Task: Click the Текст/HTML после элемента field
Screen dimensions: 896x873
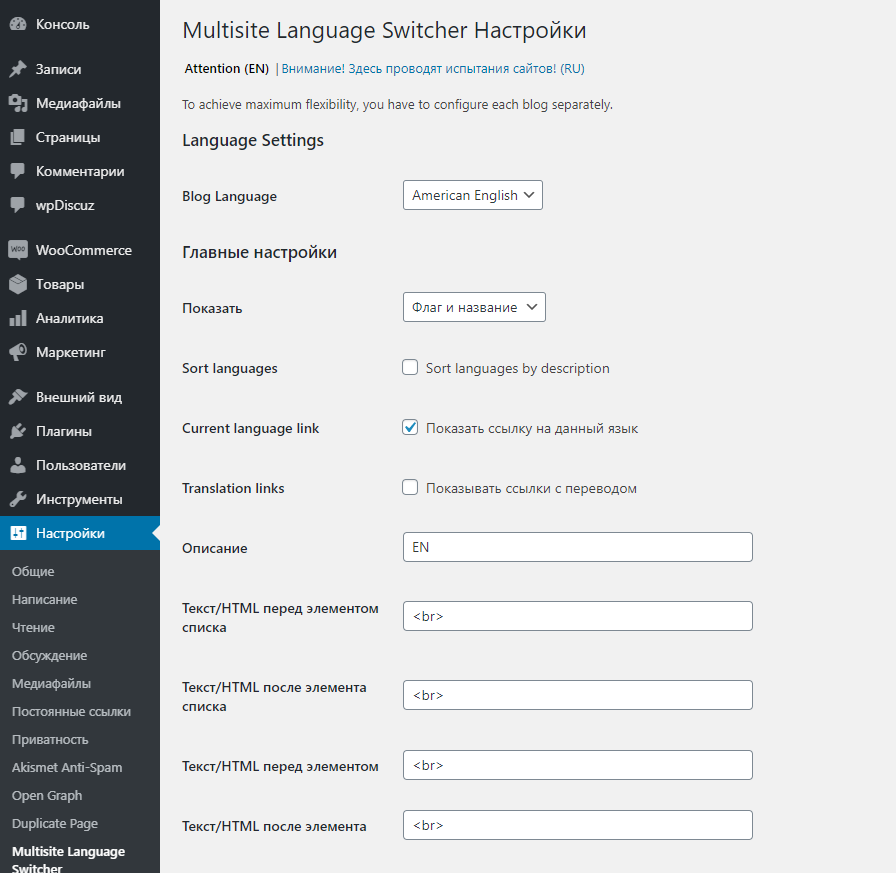Action: (577, 825)
